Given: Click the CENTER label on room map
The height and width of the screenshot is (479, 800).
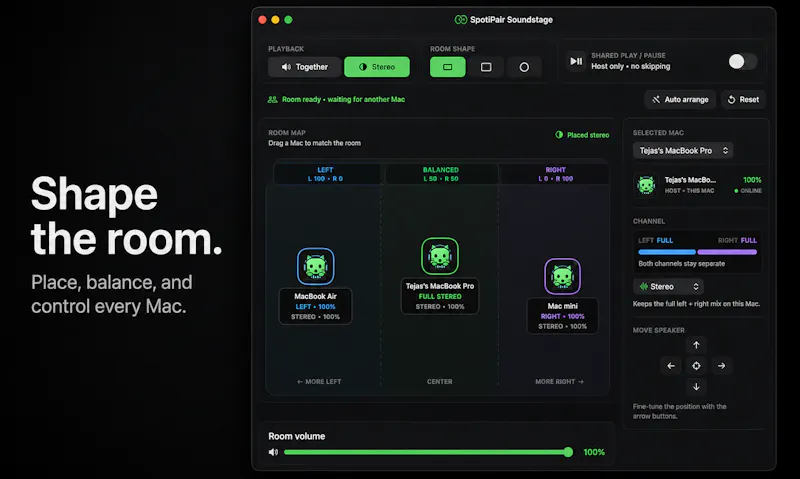Looking at the screenshot, I should point(440,382).
